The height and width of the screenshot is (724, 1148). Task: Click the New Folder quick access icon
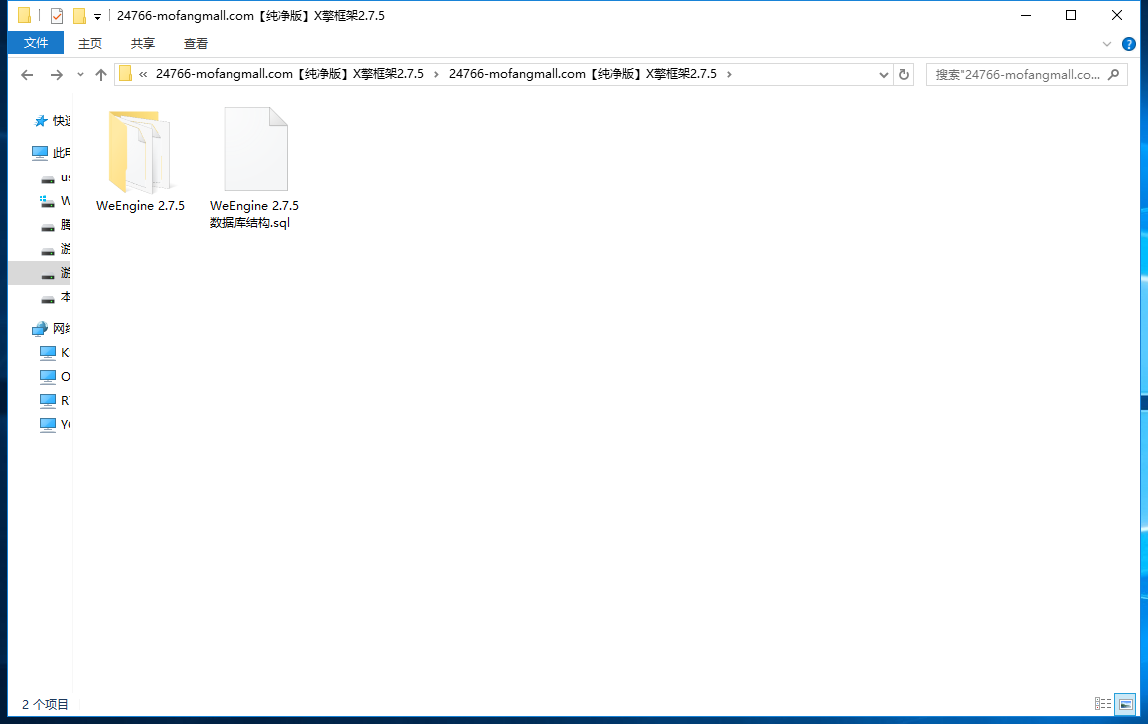click(x=79, y=15)
